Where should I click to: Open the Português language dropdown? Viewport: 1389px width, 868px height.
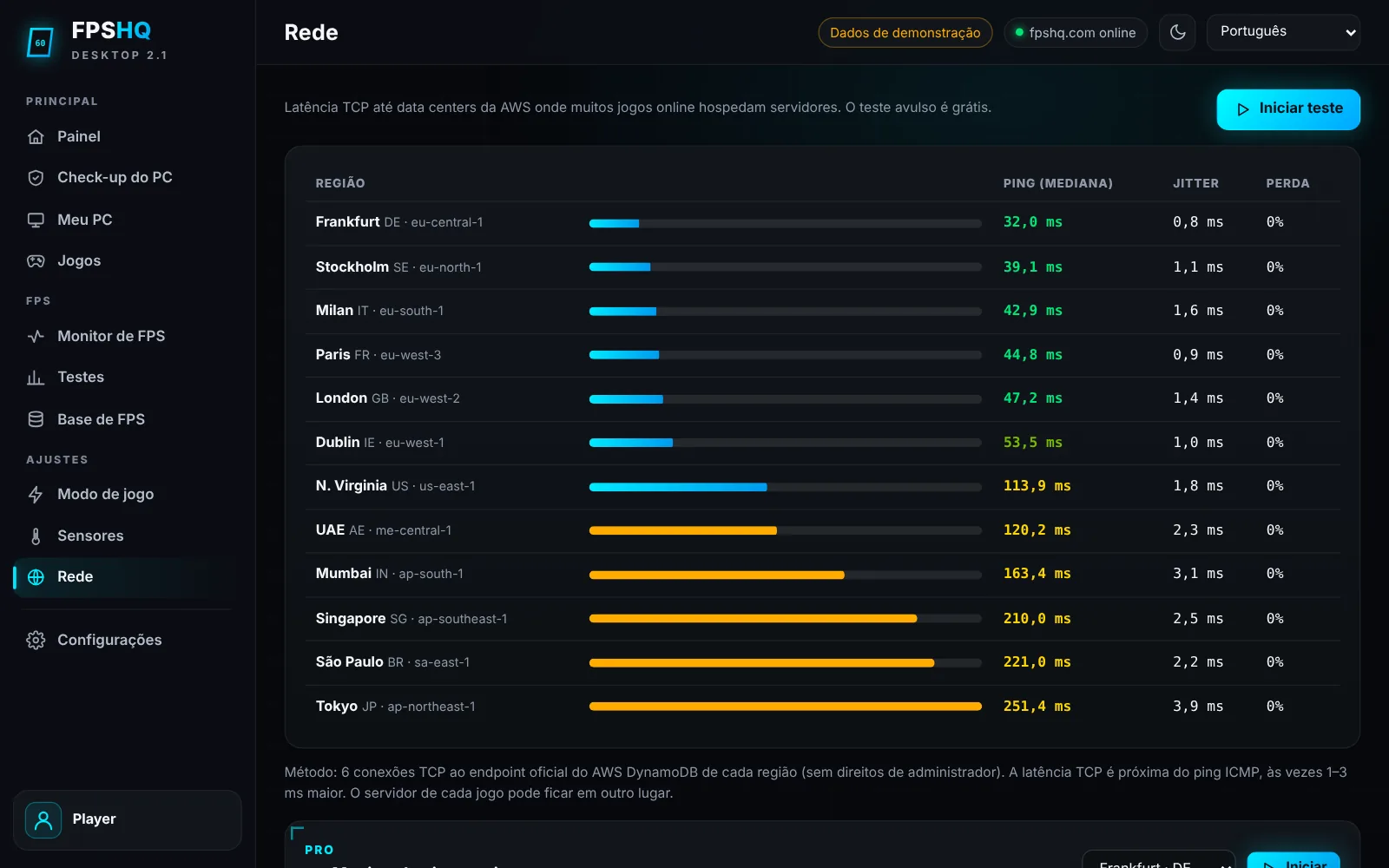pos(1283,32)
